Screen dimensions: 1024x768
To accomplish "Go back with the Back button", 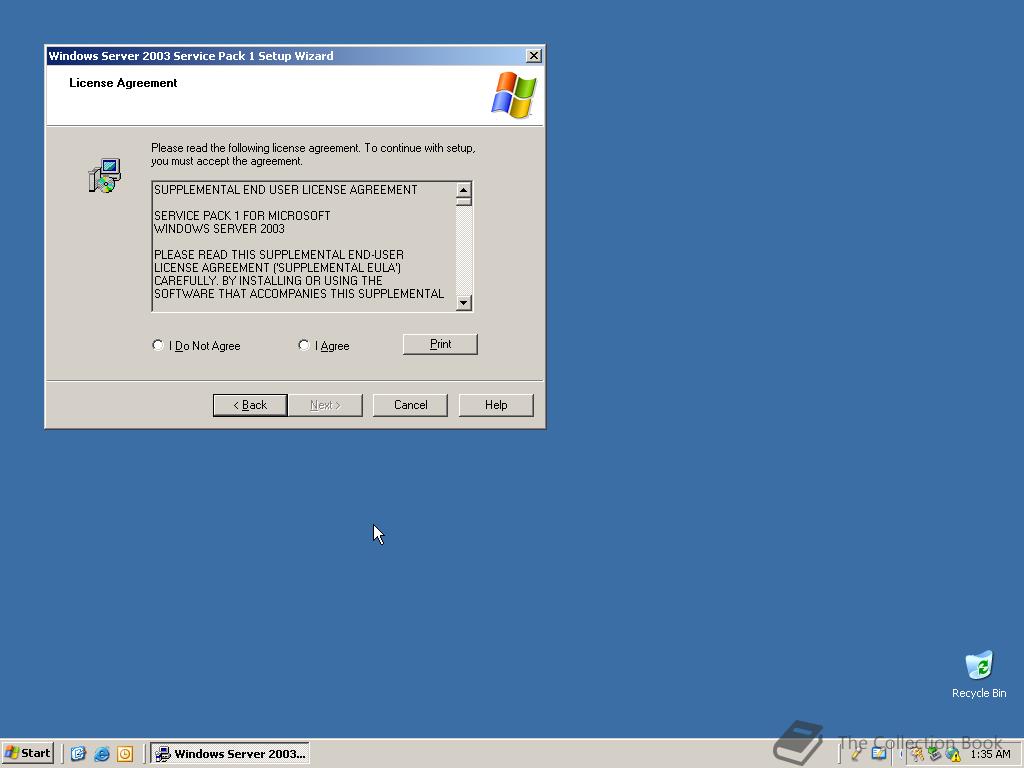I will 250,405.
